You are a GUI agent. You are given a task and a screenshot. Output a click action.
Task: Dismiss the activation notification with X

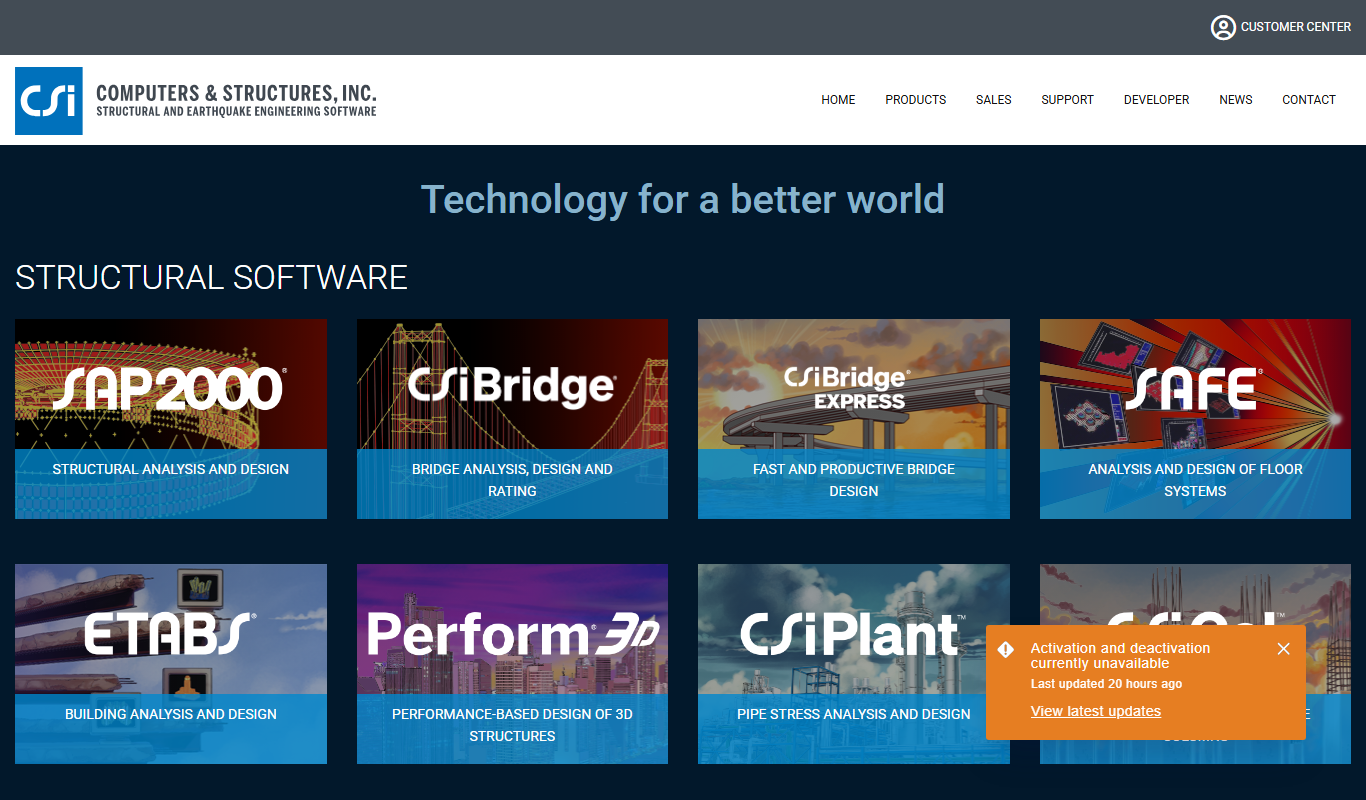pos(1284,649)
